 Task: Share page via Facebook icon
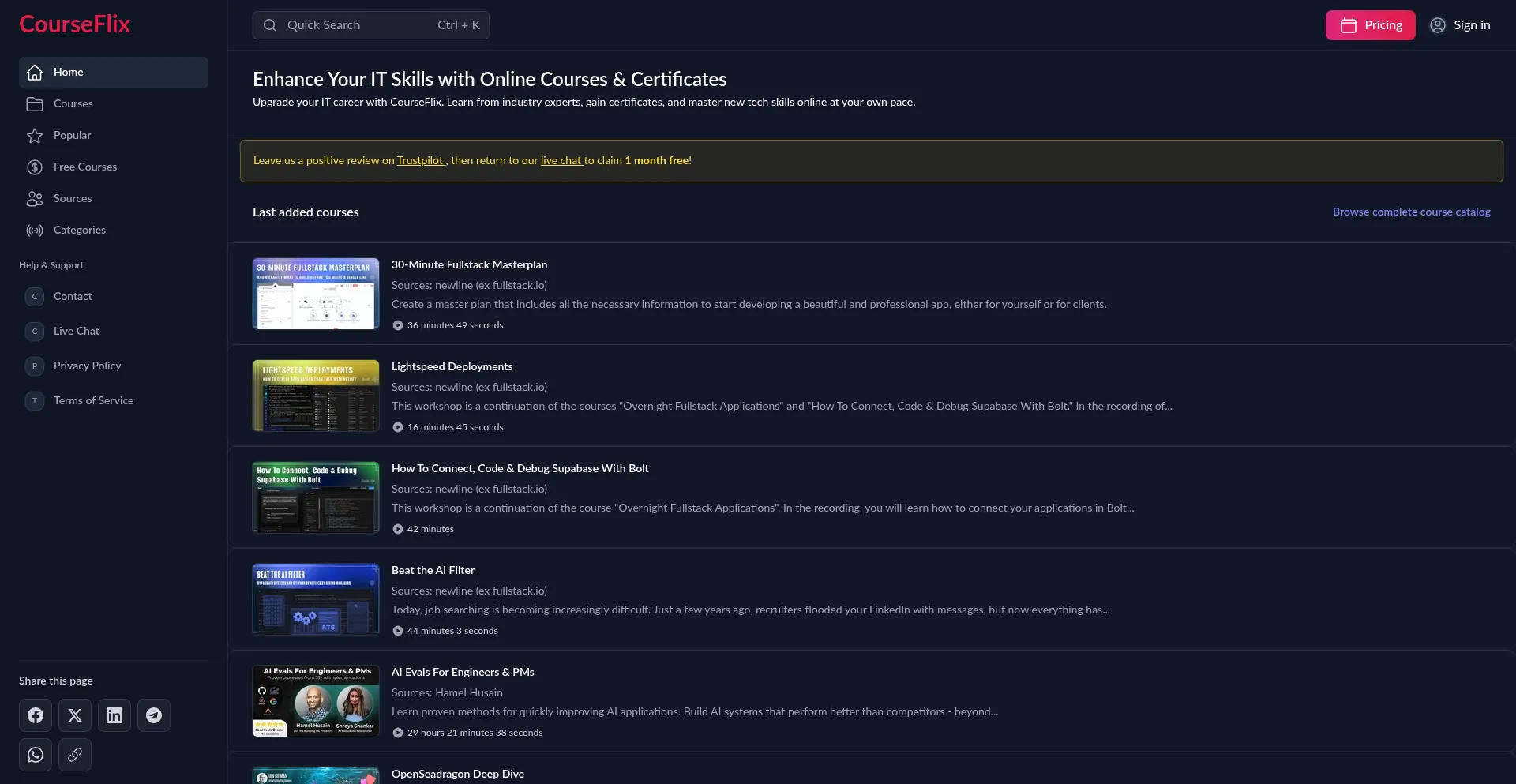(x=36, y=715)
